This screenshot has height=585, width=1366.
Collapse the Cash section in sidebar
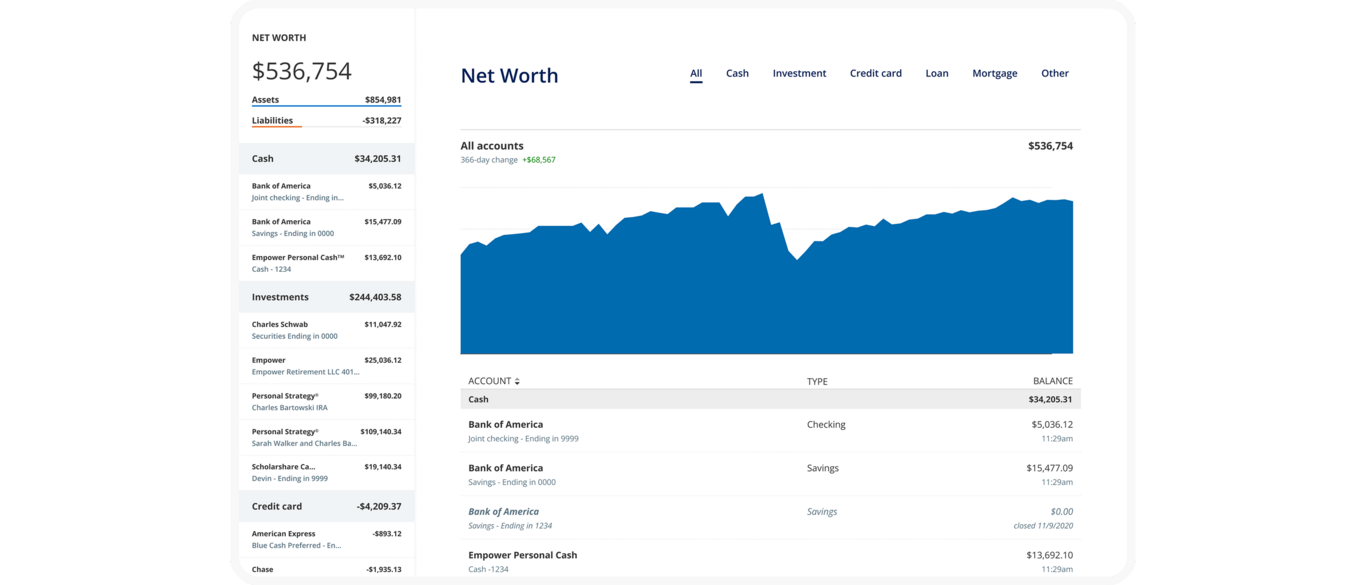coord(326,159)
